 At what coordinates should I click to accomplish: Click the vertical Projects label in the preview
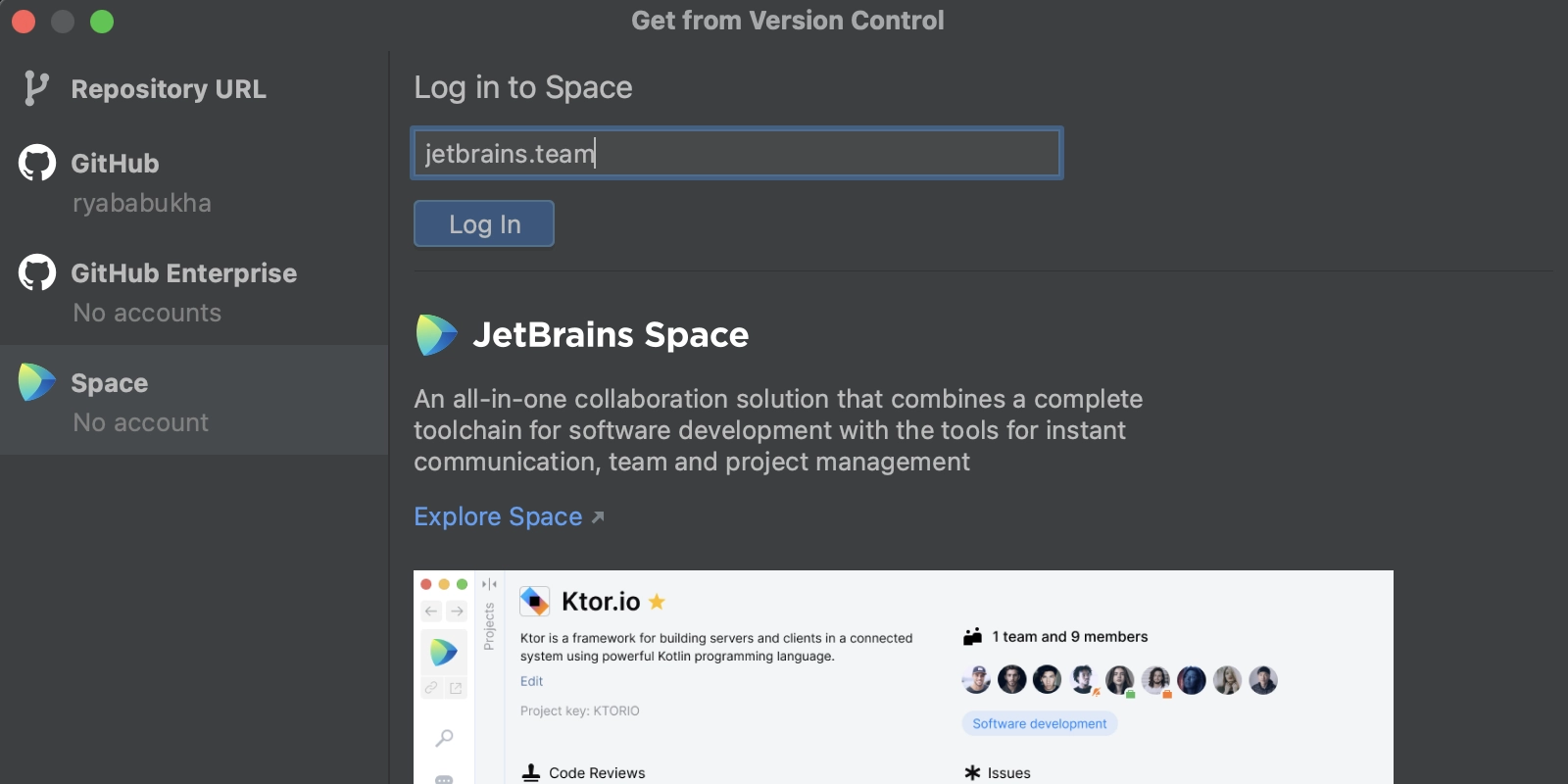489,627
